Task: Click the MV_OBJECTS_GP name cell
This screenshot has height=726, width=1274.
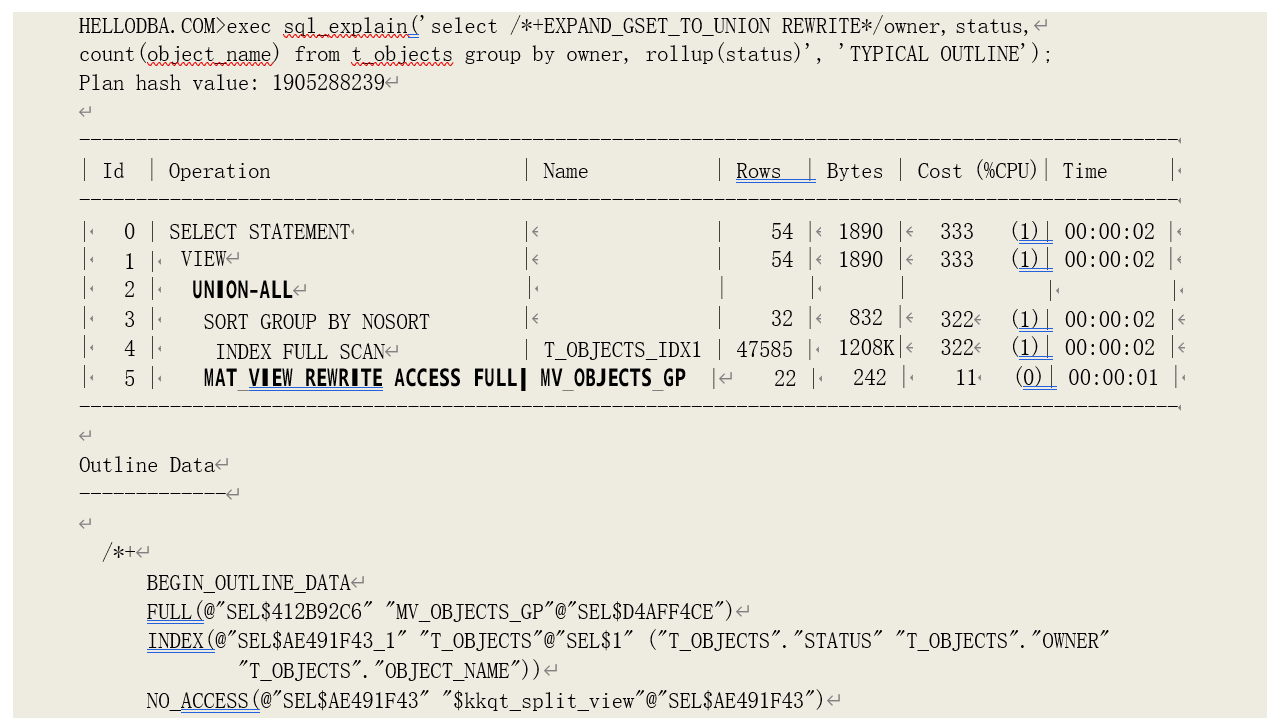Action: point(613,378)
